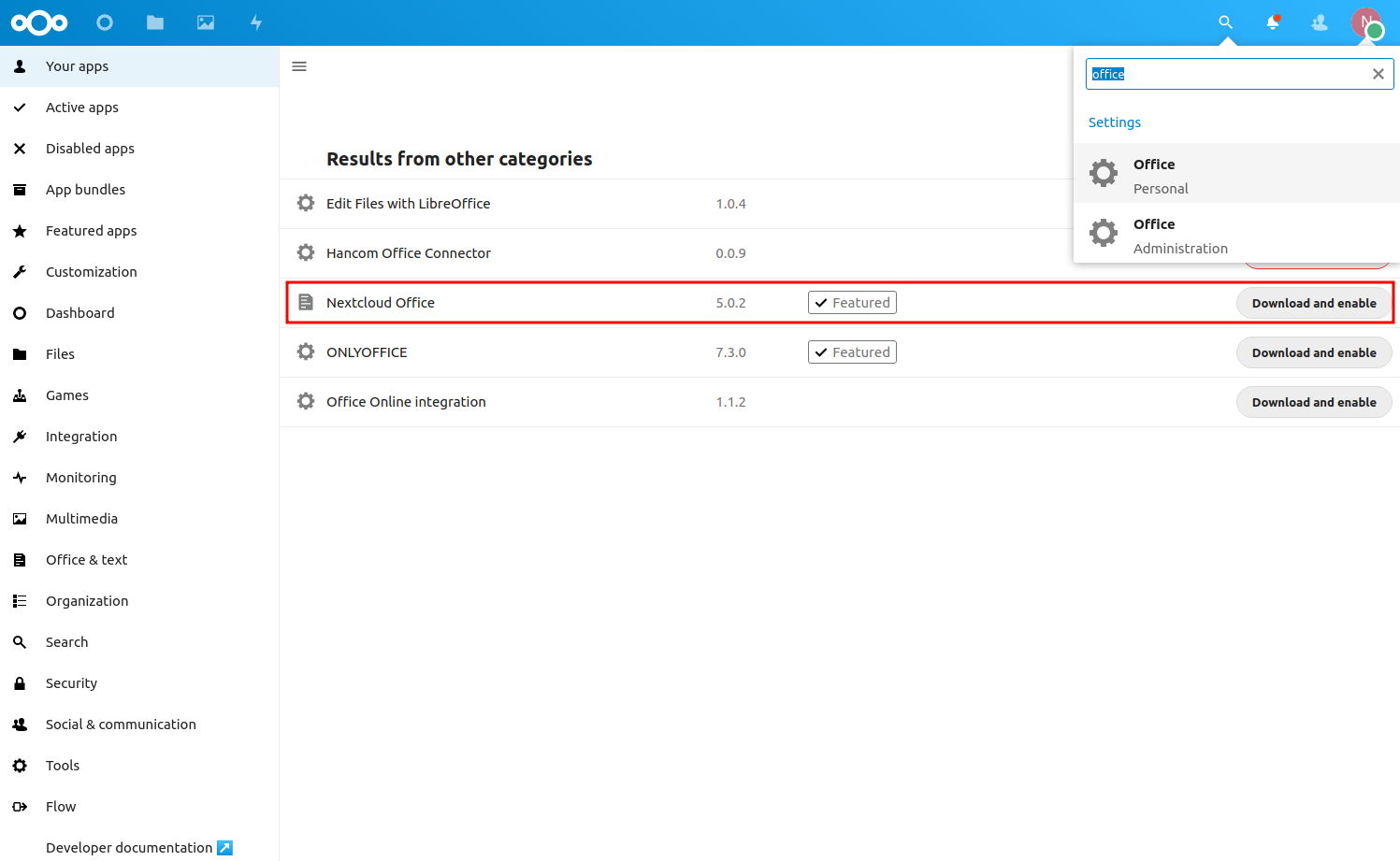
Task: Open Monitoring apps category
Action: [x=139, y=478]
